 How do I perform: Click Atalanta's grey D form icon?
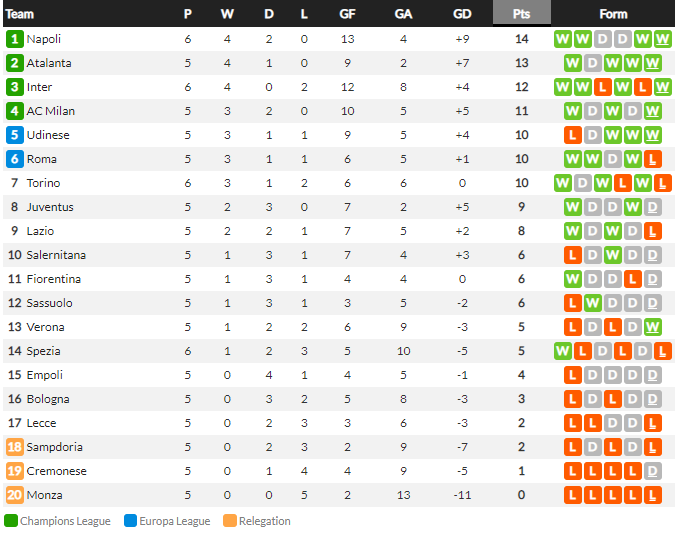point(592,63)
